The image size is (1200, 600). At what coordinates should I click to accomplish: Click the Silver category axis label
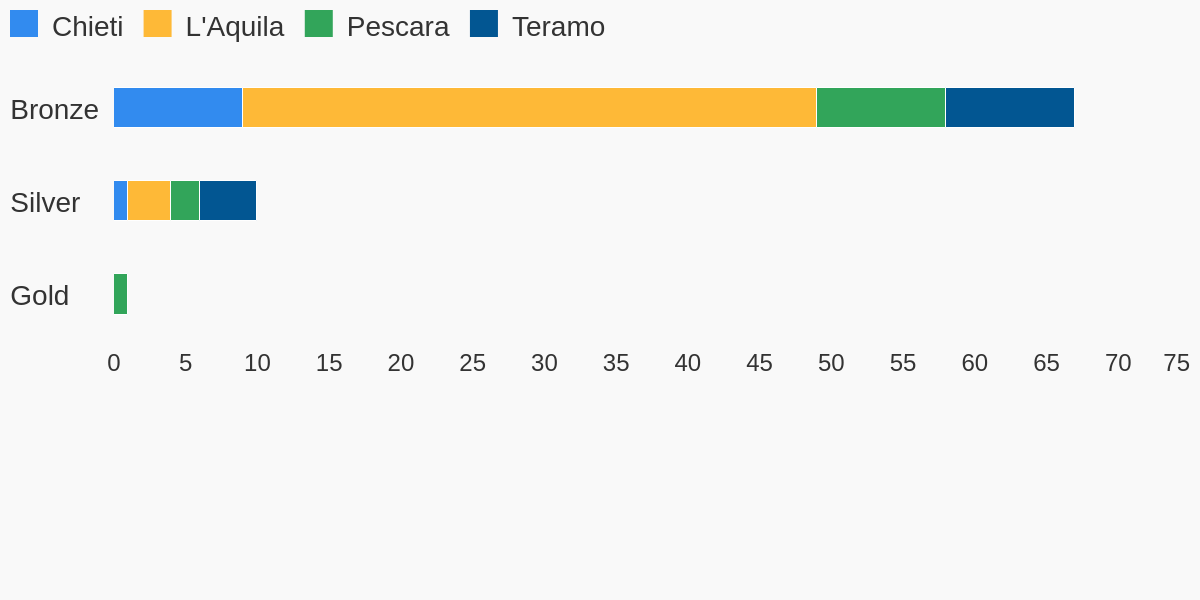point(45,203)
